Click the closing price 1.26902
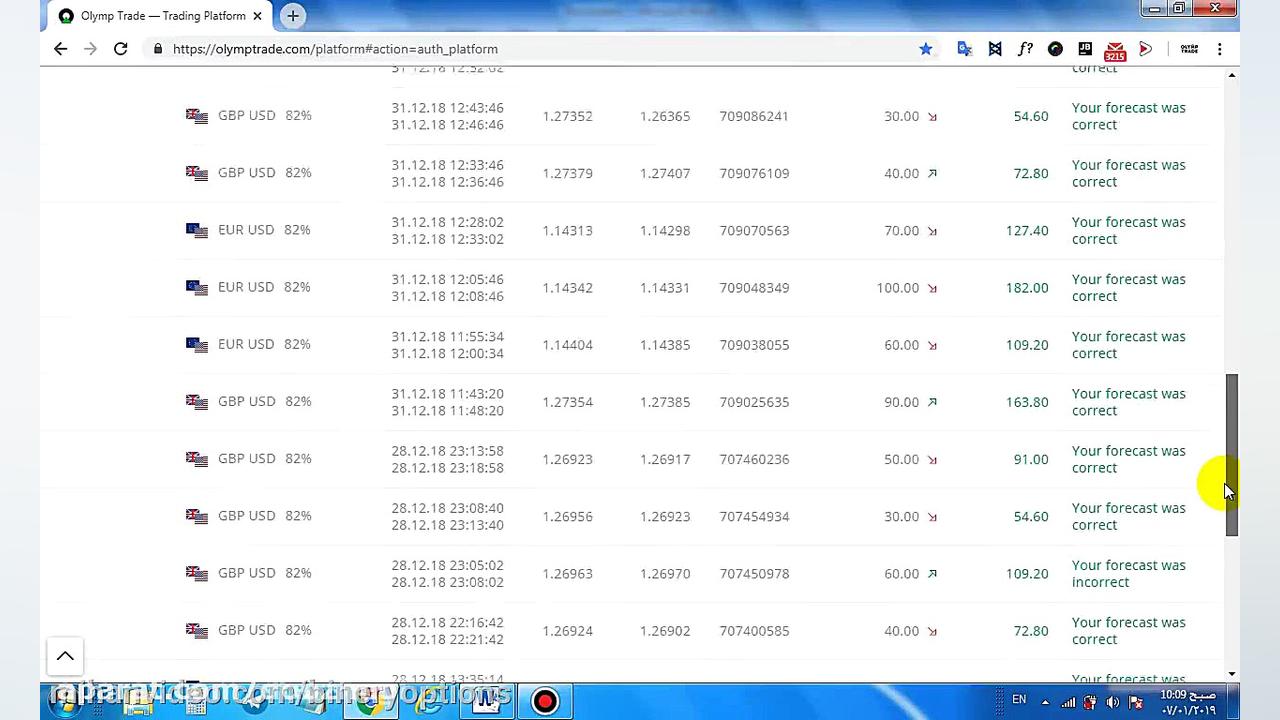This screenshot has height=720, width=1280. point(665,631)
